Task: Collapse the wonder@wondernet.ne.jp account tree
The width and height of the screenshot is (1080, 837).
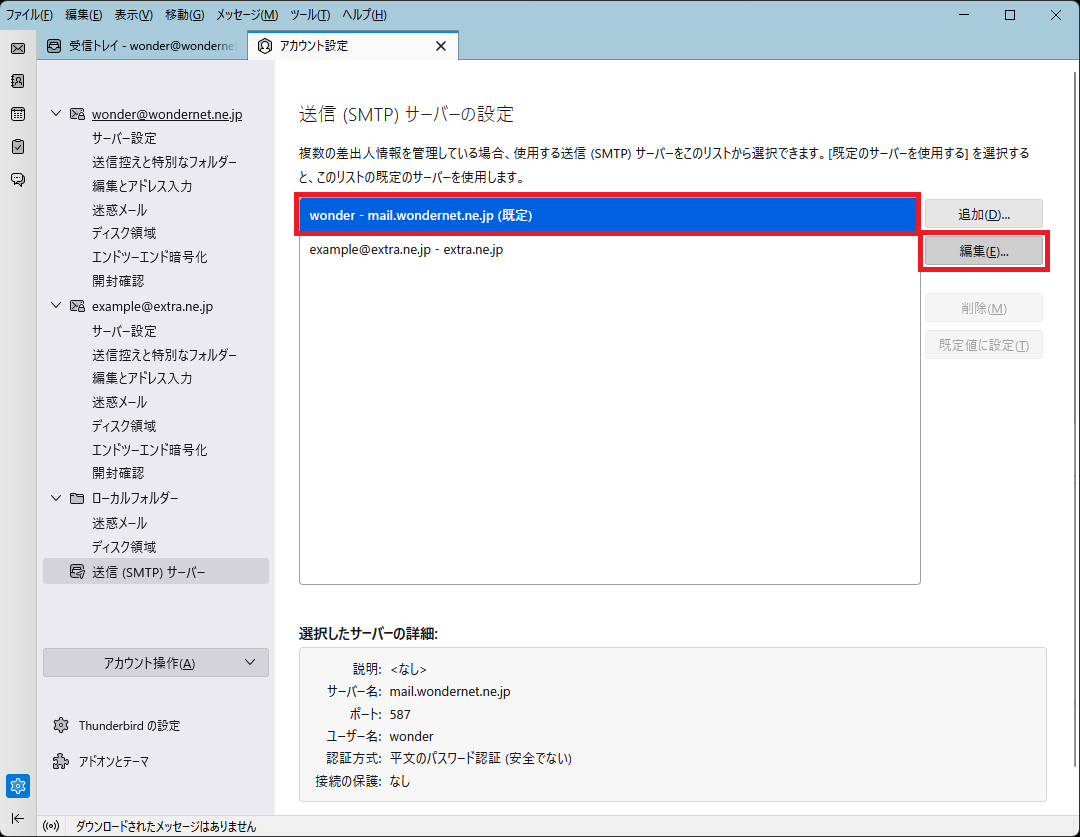Action: tap(56, 114)
